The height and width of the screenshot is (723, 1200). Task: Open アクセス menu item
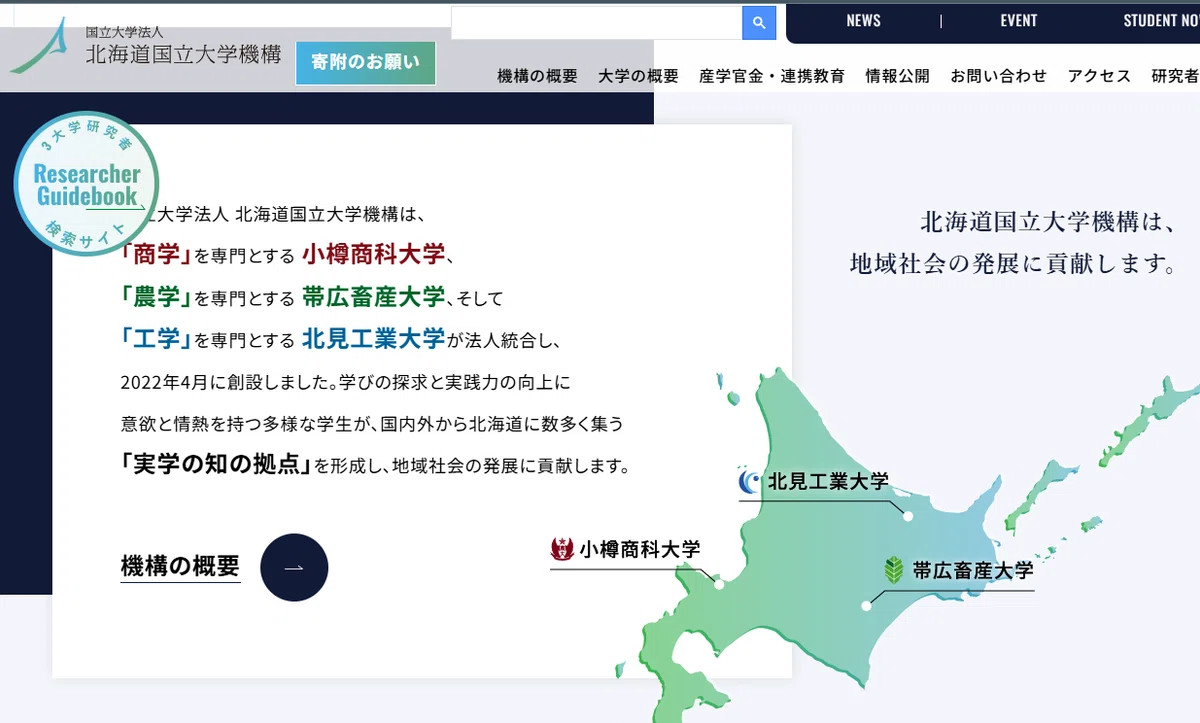1099,76
